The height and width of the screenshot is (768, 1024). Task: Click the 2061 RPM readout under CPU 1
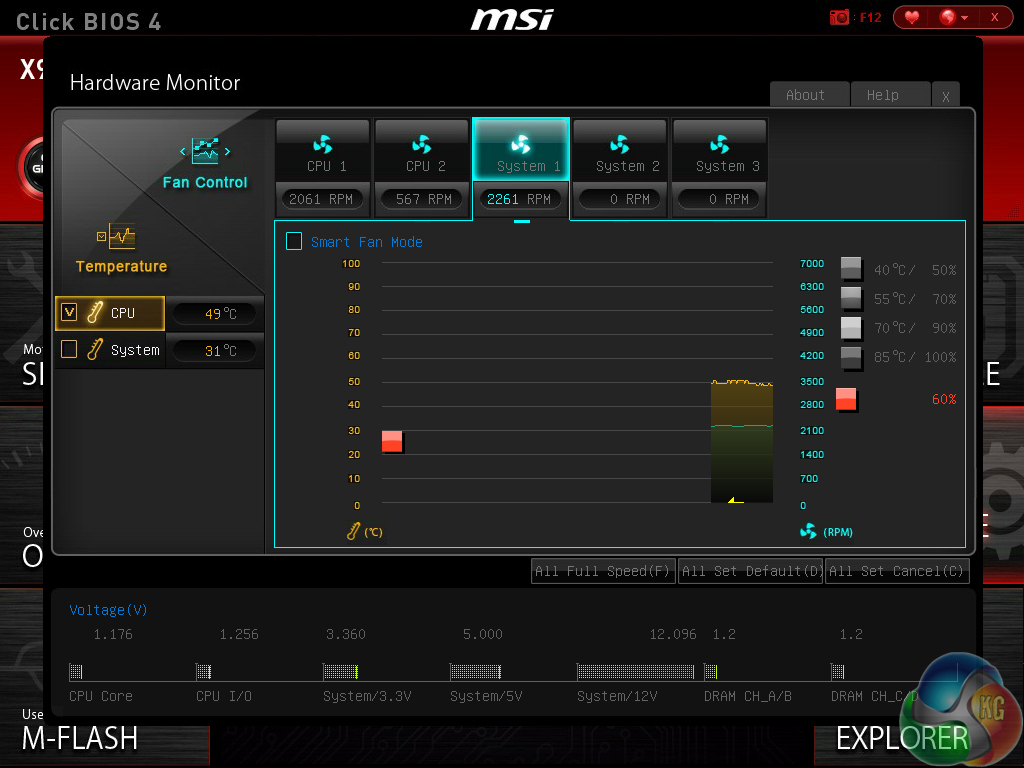pyautogui.click(x=321, y=199)
